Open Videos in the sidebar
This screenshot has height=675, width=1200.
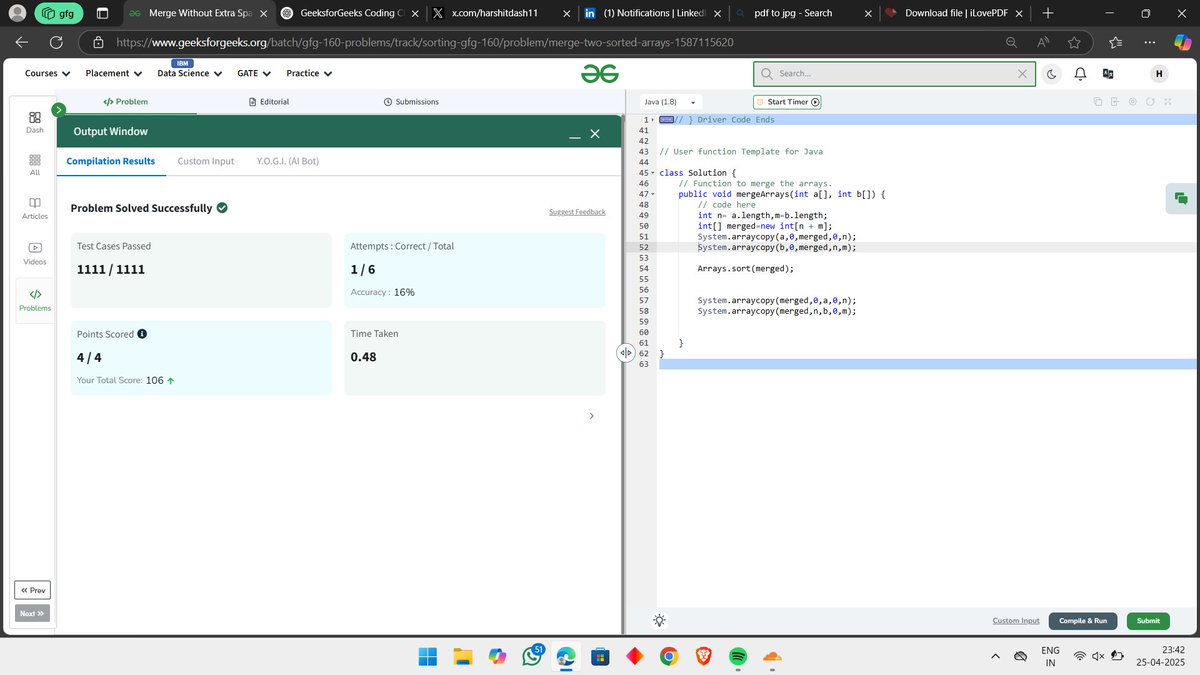point(34,253)
